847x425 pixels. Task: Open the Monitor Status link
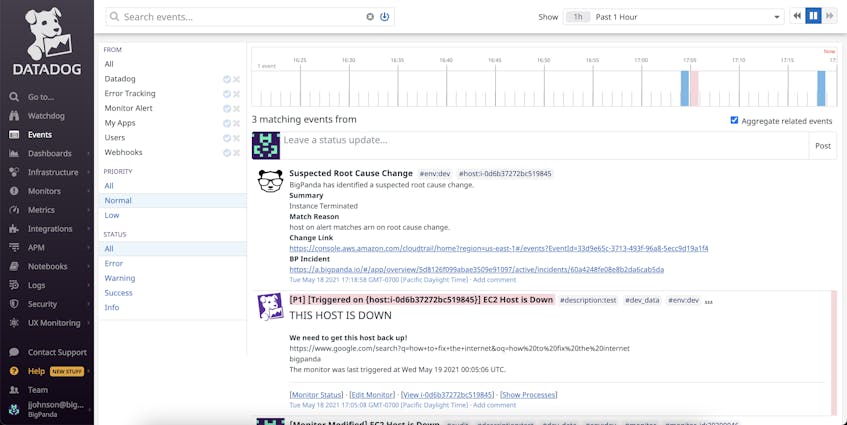pyautogui.click(x=316, y=395)
